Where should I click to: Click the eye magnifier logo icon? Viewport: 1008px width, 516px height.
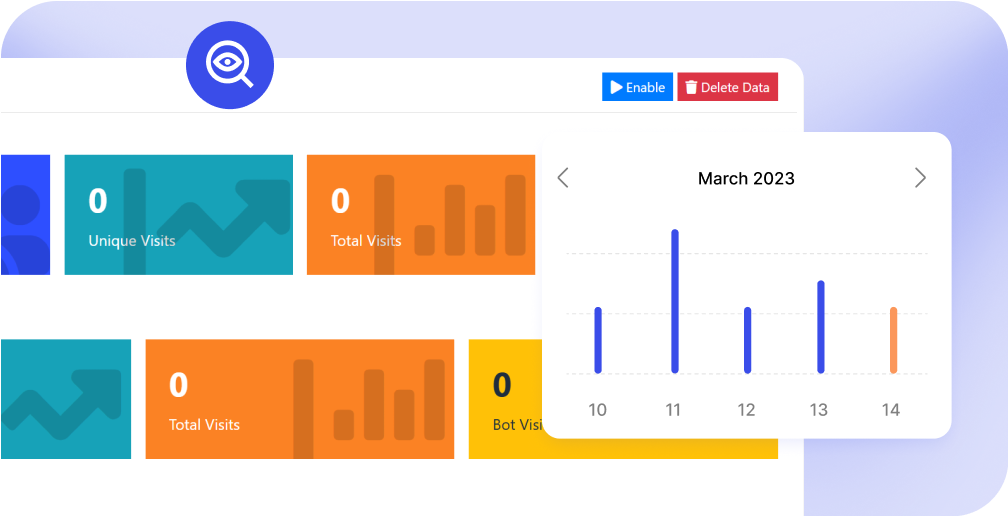(x=230, y=66)
